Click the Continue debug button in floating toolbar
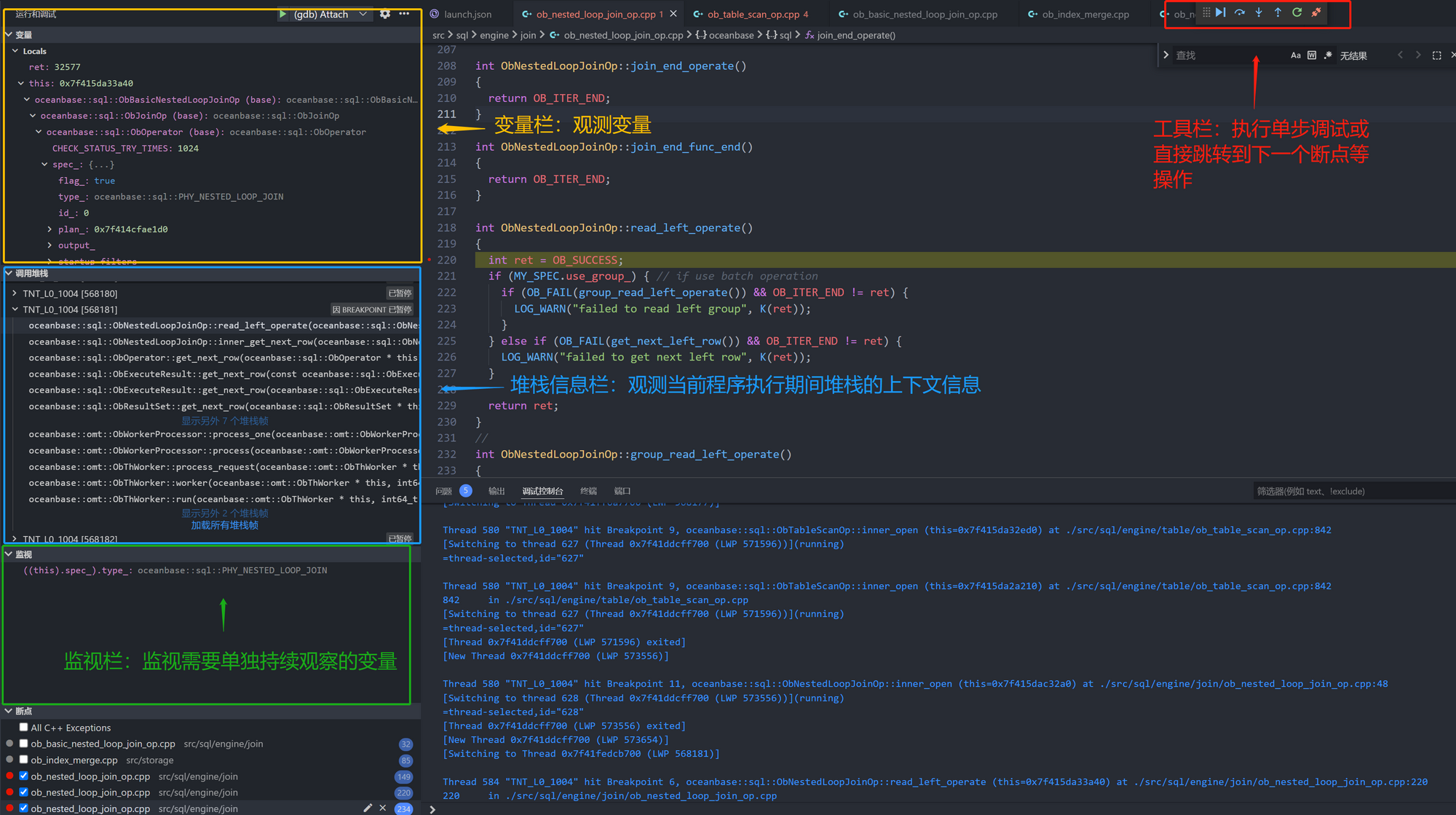Image resolution: width=1456 pixels, height=815 pixels. [1221, 12]
